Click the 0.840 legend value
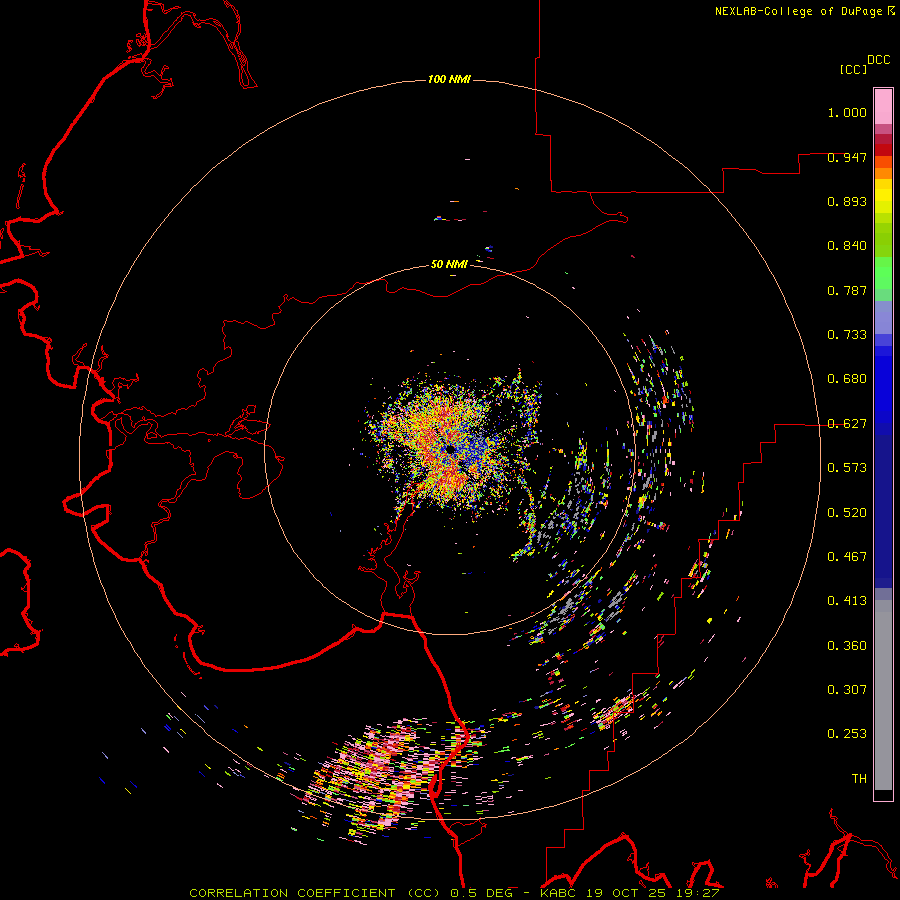Image resolution: width=900 pixels, height=900 pixels. pyautogui.click(x=847, y=246)
